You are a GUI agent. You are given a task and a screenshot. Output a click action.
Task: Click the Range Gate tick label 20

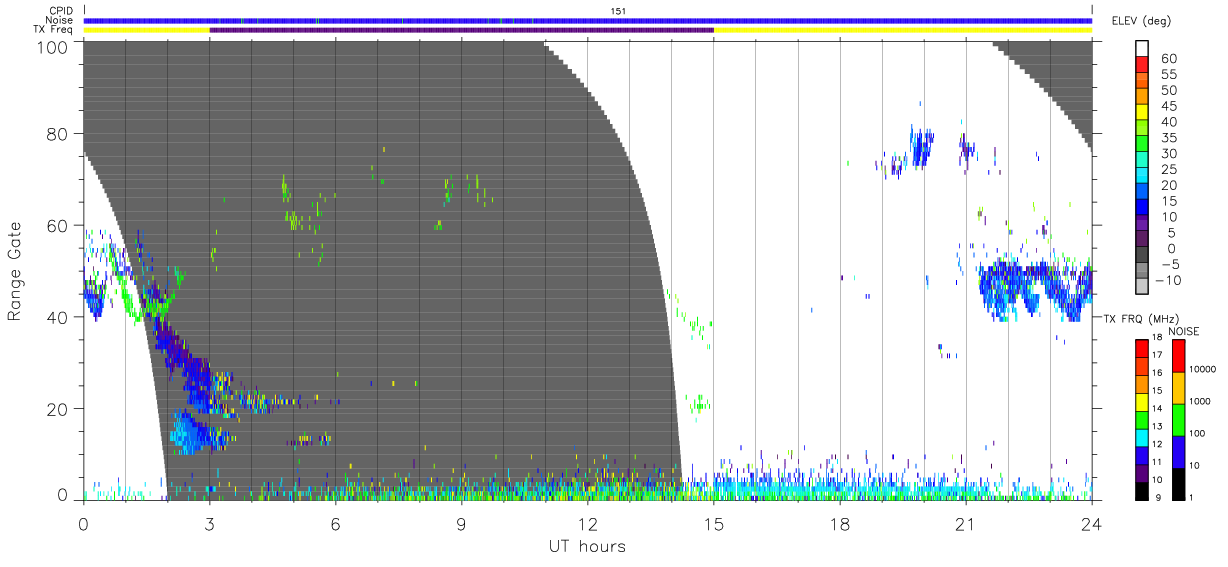pyautogui.click(x=58, y=409)
